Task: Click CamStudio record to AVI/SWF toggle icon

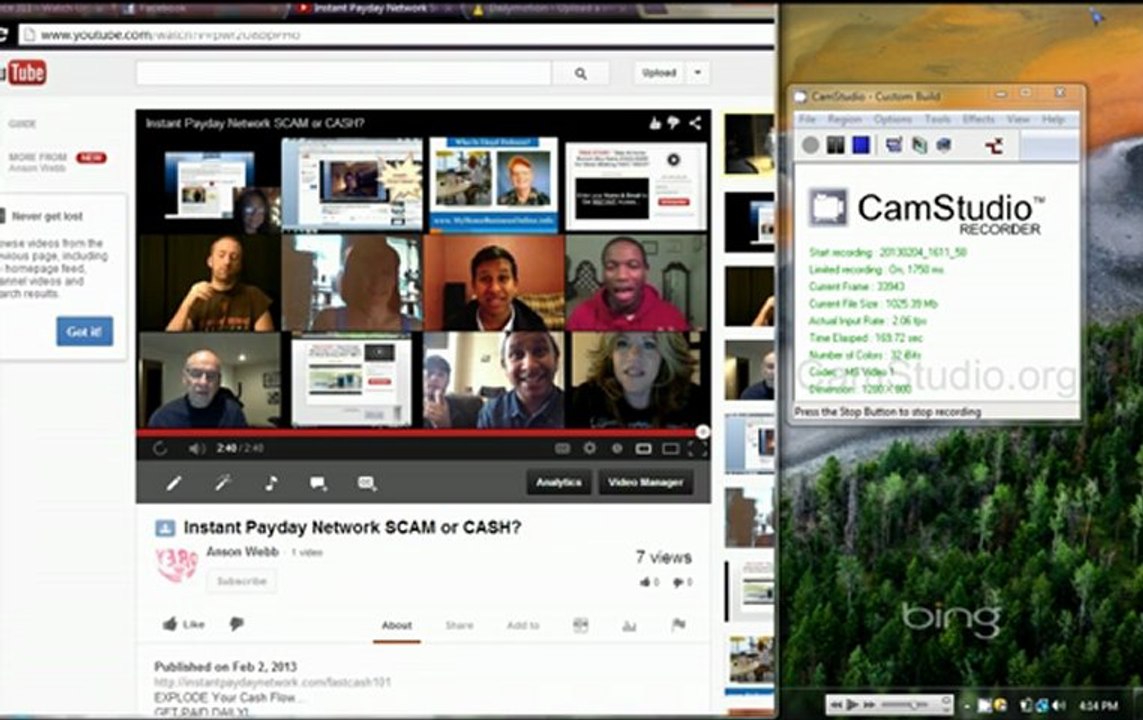Action: [919, 145]
